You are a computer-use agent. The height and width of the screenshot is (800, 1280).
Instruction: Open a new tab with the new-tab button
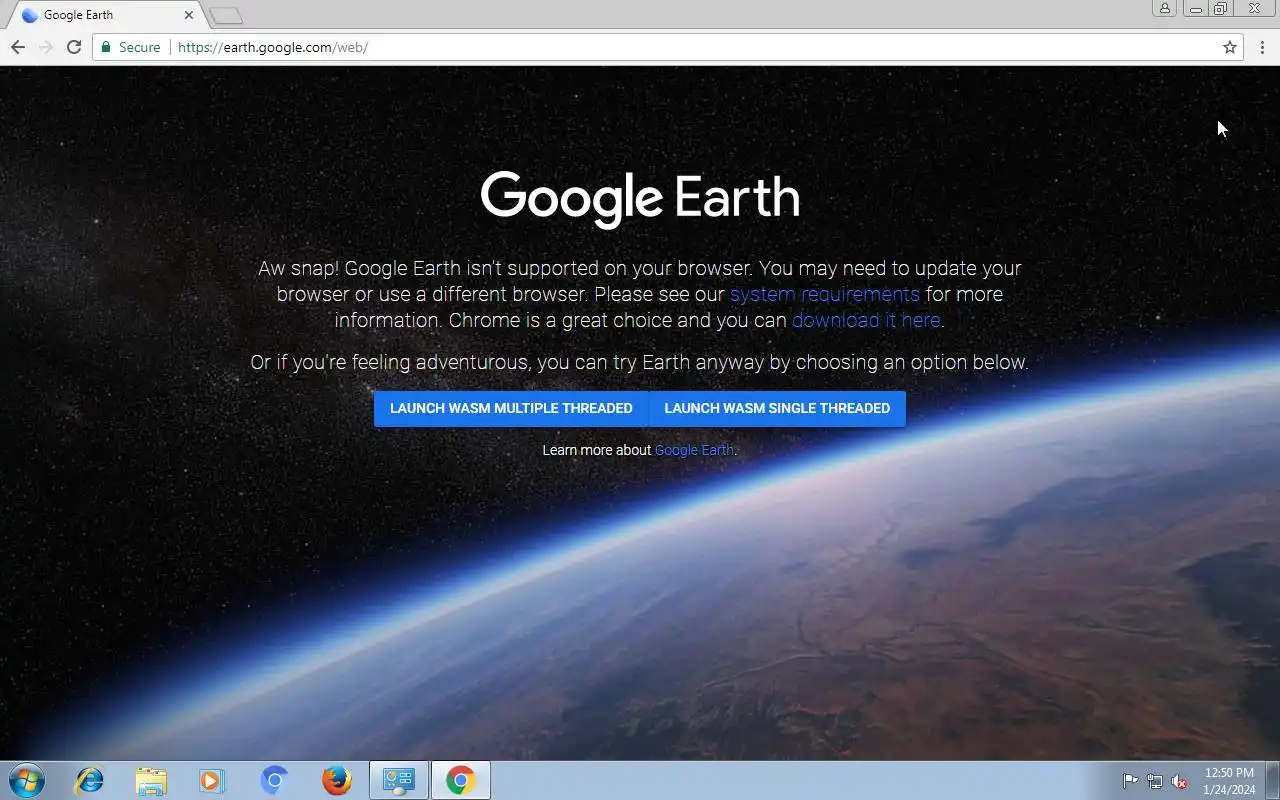pos(227,15)
